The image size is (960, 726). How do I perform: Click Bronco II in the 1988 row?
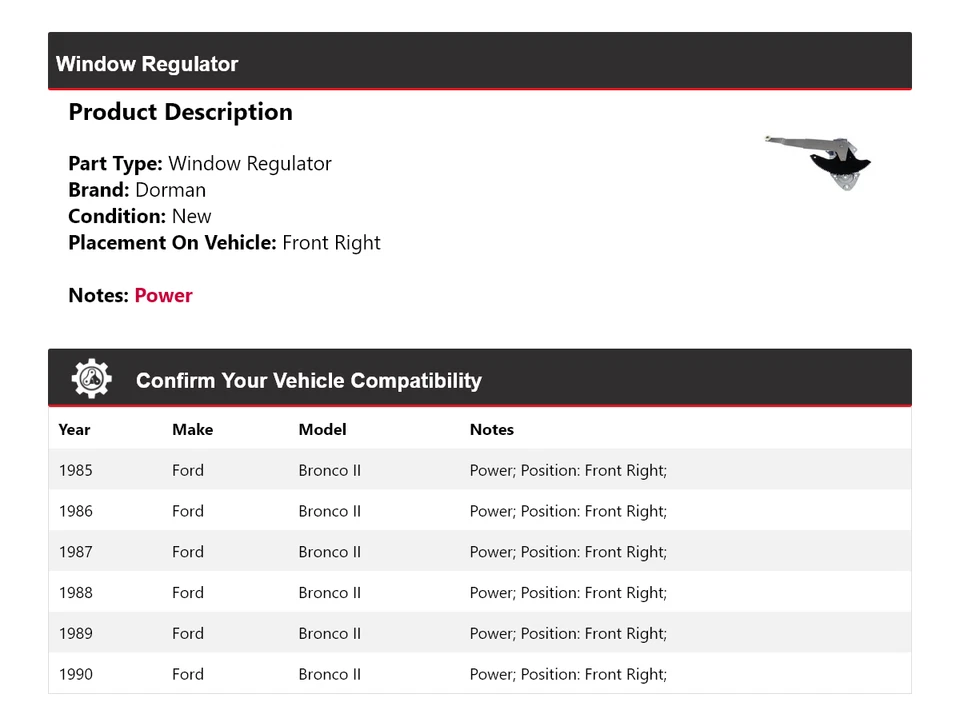(x=329, y=593)
